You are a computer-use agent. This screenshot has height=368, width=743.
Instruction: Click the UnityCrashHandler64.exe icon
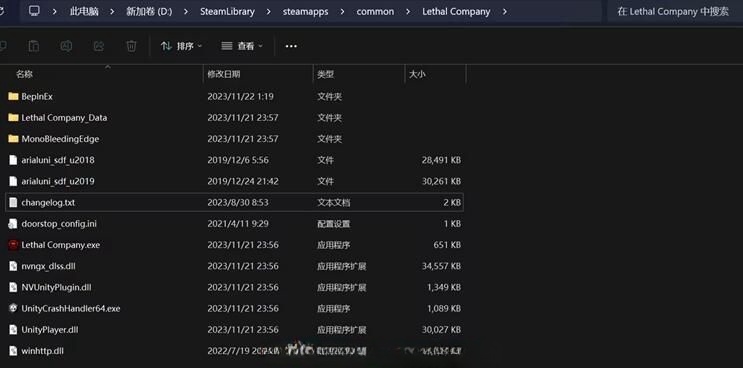(x=13, y=308)
